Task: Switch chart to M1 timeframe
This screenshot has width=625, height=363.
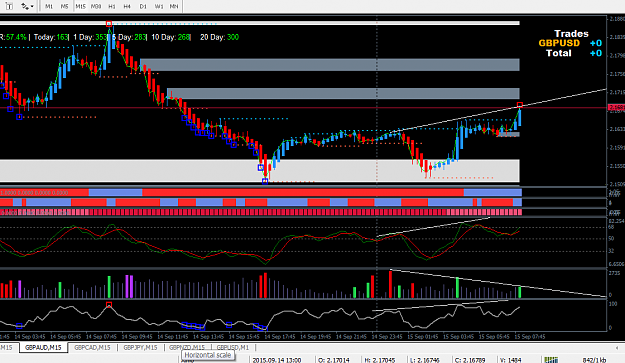Action: click(x=49, y=6)
